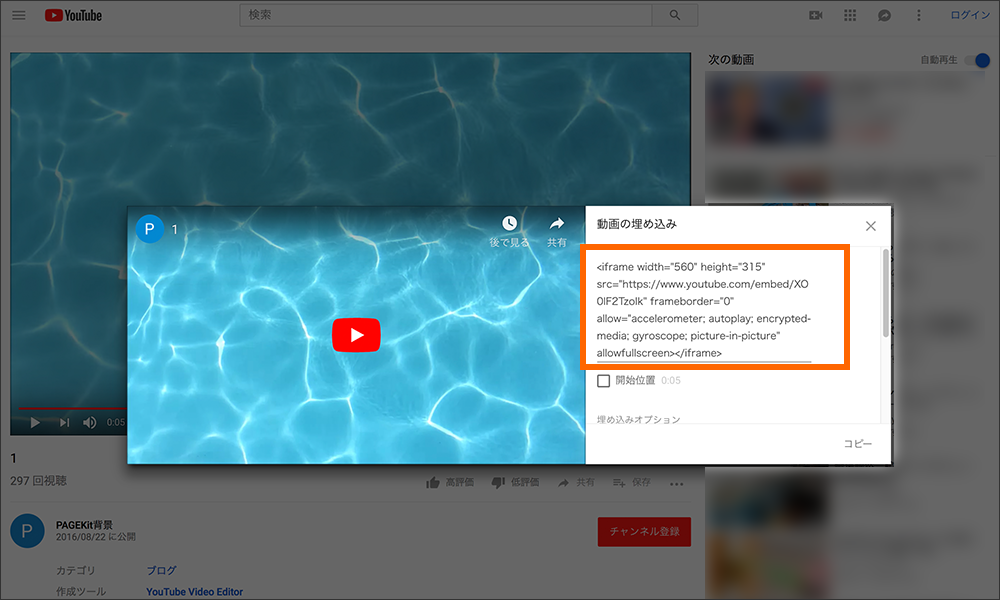Click the ログイン sign-in link

969,15
